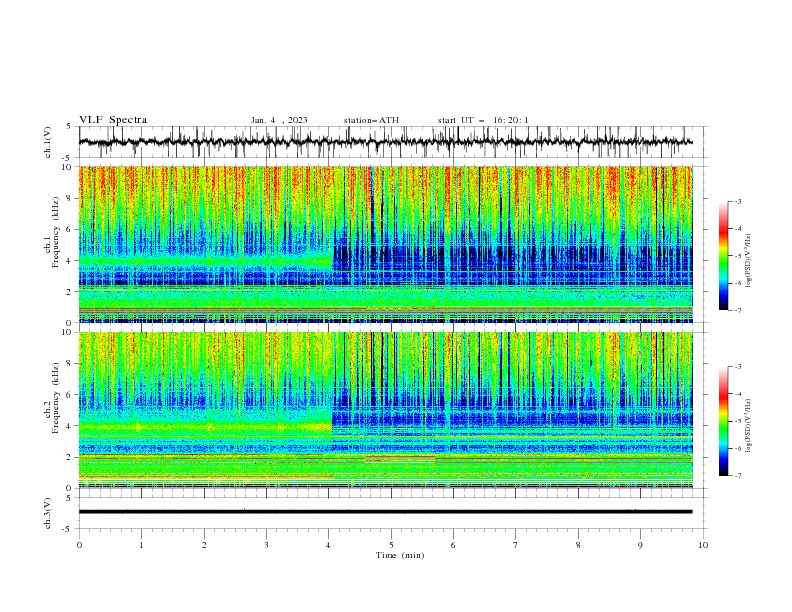Click the ch.1 voltage waveform trace

(385, 142)
